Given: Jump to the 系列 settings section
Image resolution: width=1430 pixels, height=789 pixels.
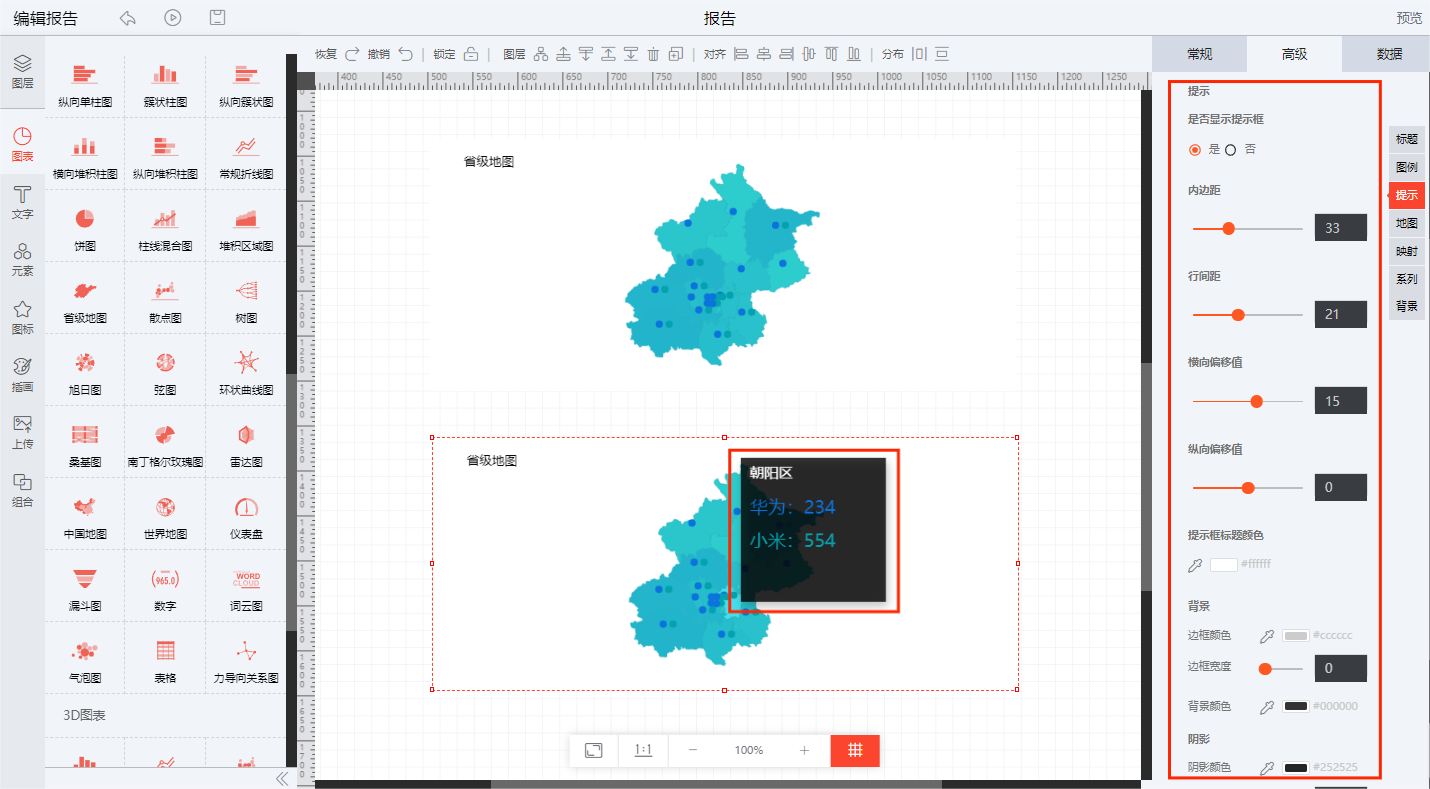Looking at the screenshot, I should click(x=1407, y=279).
